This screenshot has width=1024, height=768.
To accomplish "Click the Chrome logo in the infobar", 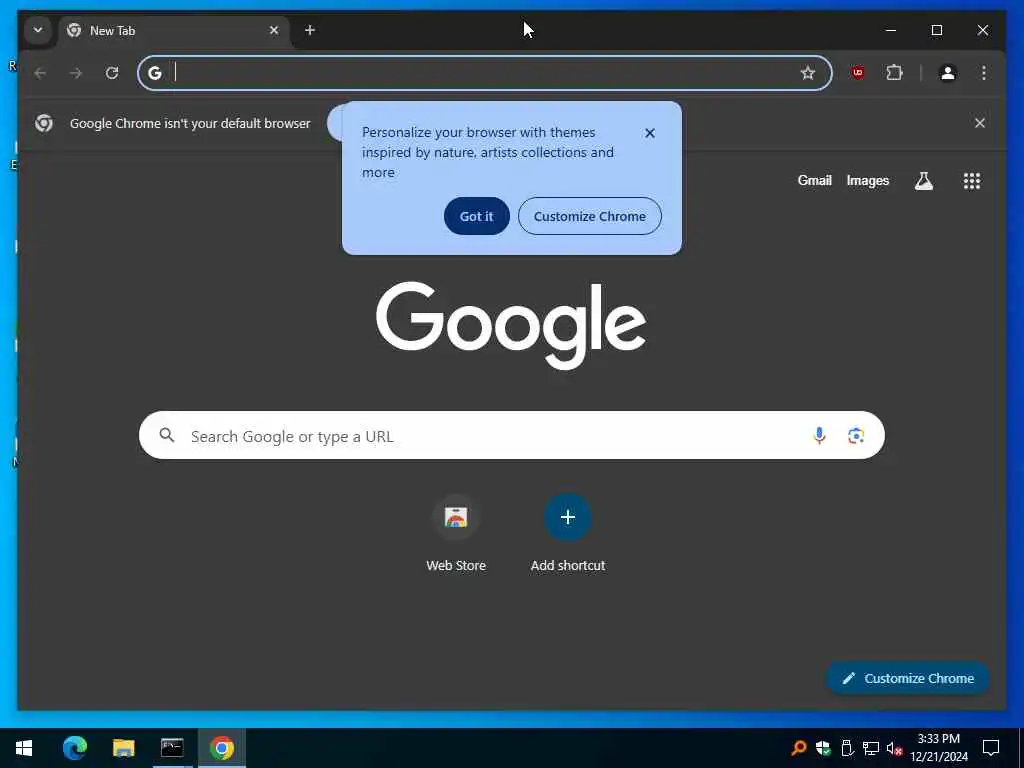I will click(x=44, y=123).
